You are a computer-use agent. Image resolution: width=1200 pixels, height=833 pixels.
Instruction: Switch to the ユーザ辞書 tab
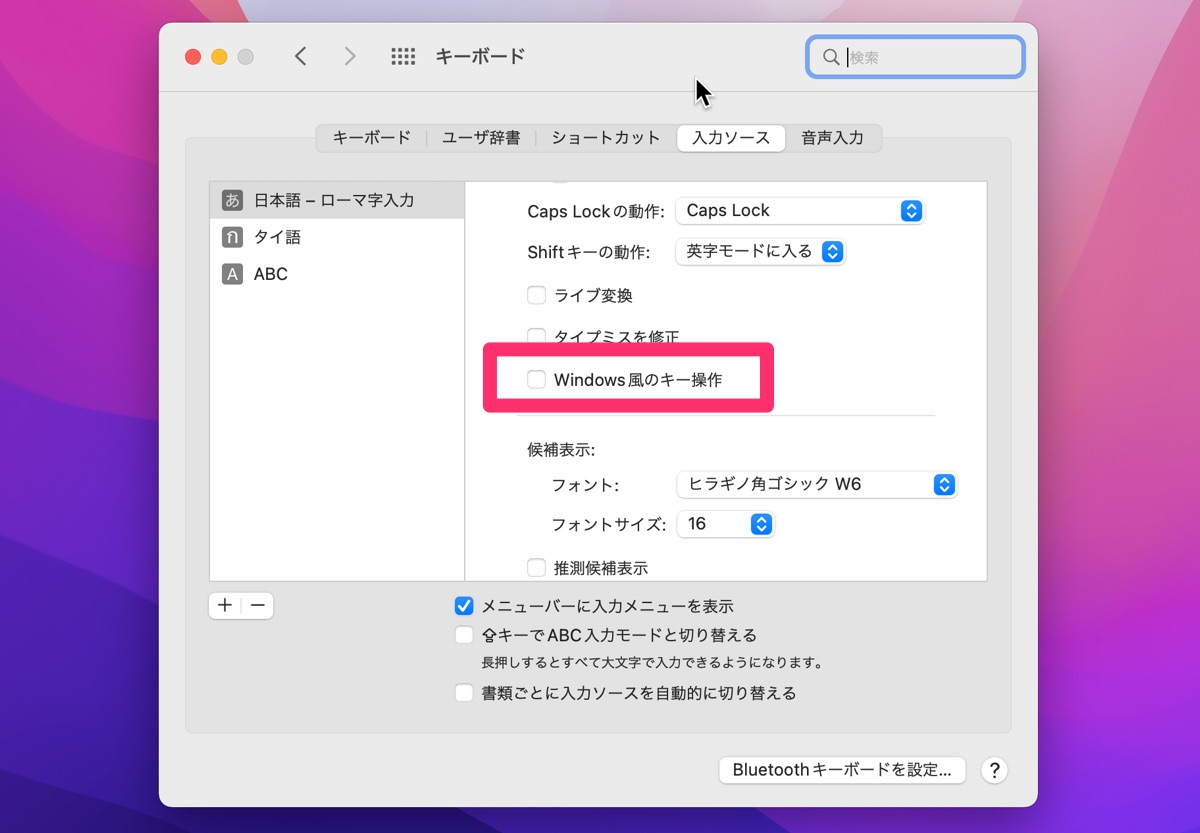481,138
